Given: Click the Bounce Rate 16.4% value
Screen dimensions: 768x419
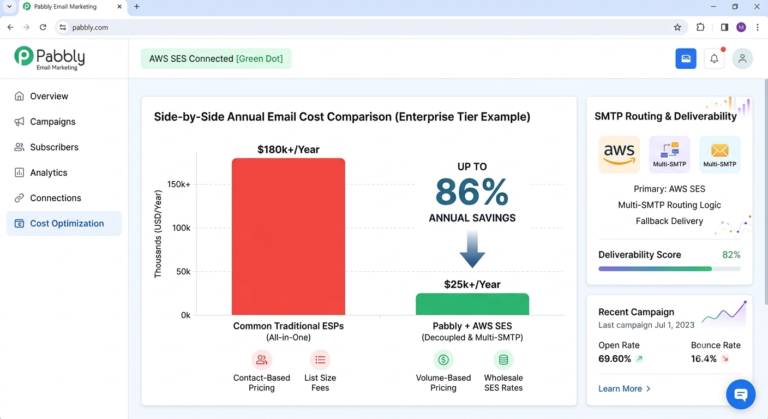Looking at the screenshot, I should point(704,359).
